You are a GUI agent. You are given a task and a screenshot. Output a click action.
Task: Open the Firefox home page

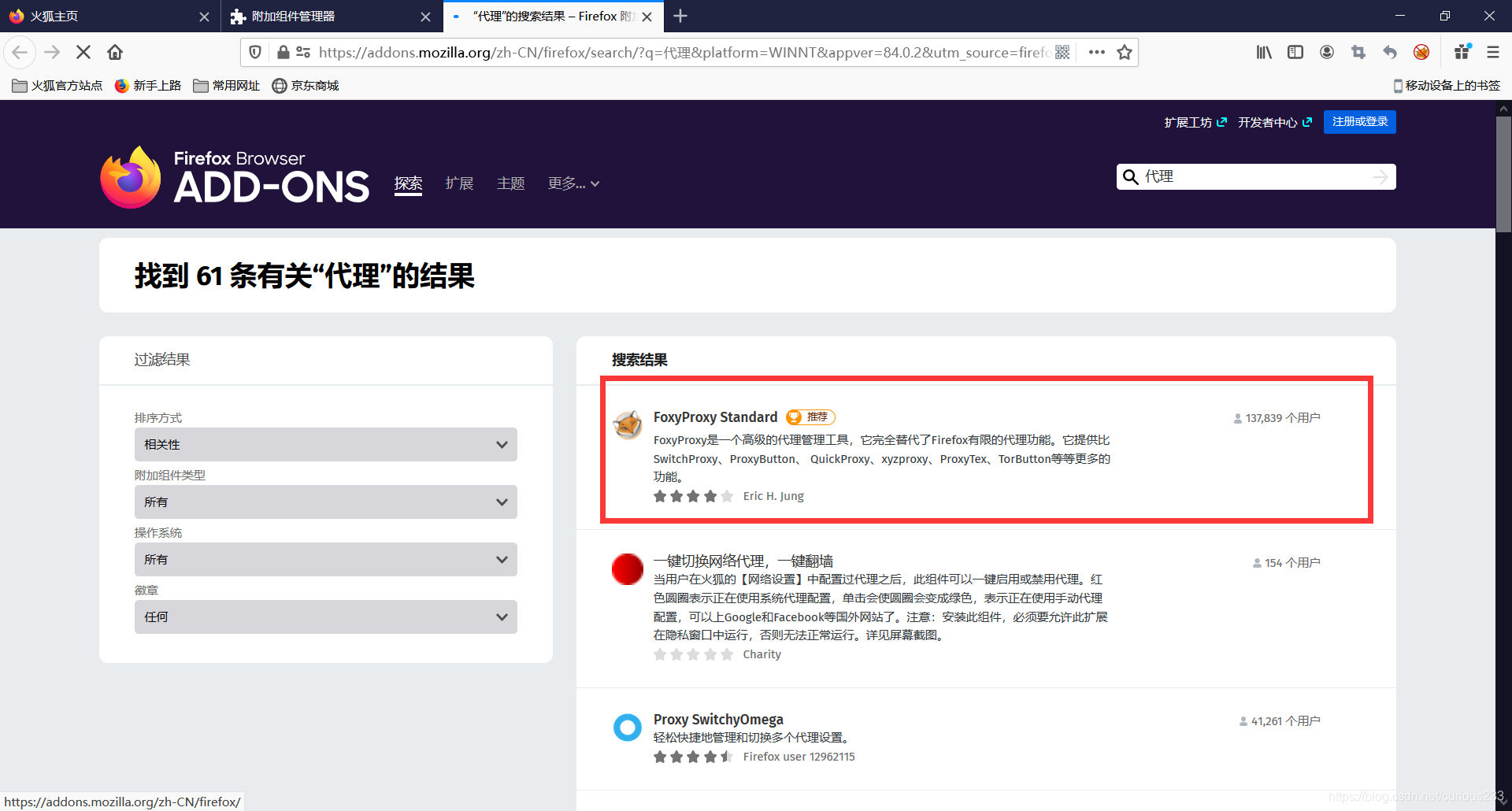point(115,52)
